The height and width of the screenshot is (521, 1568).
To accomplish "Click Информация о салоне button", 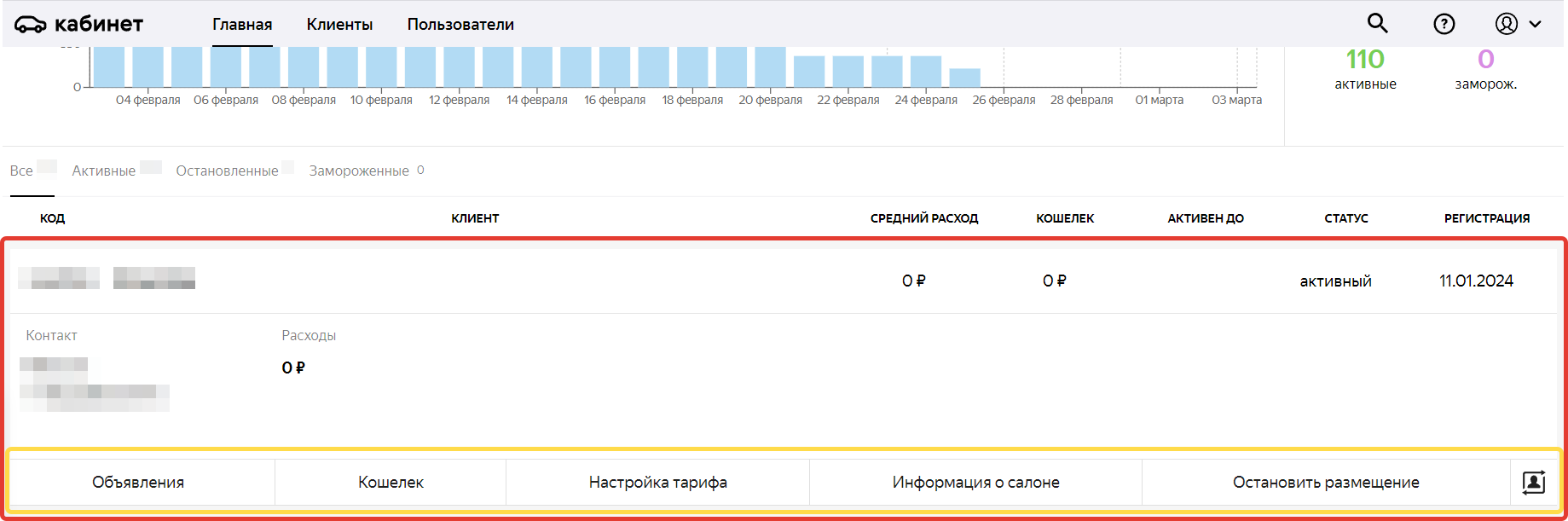I will pyautogui.click(x=975, y=483).
